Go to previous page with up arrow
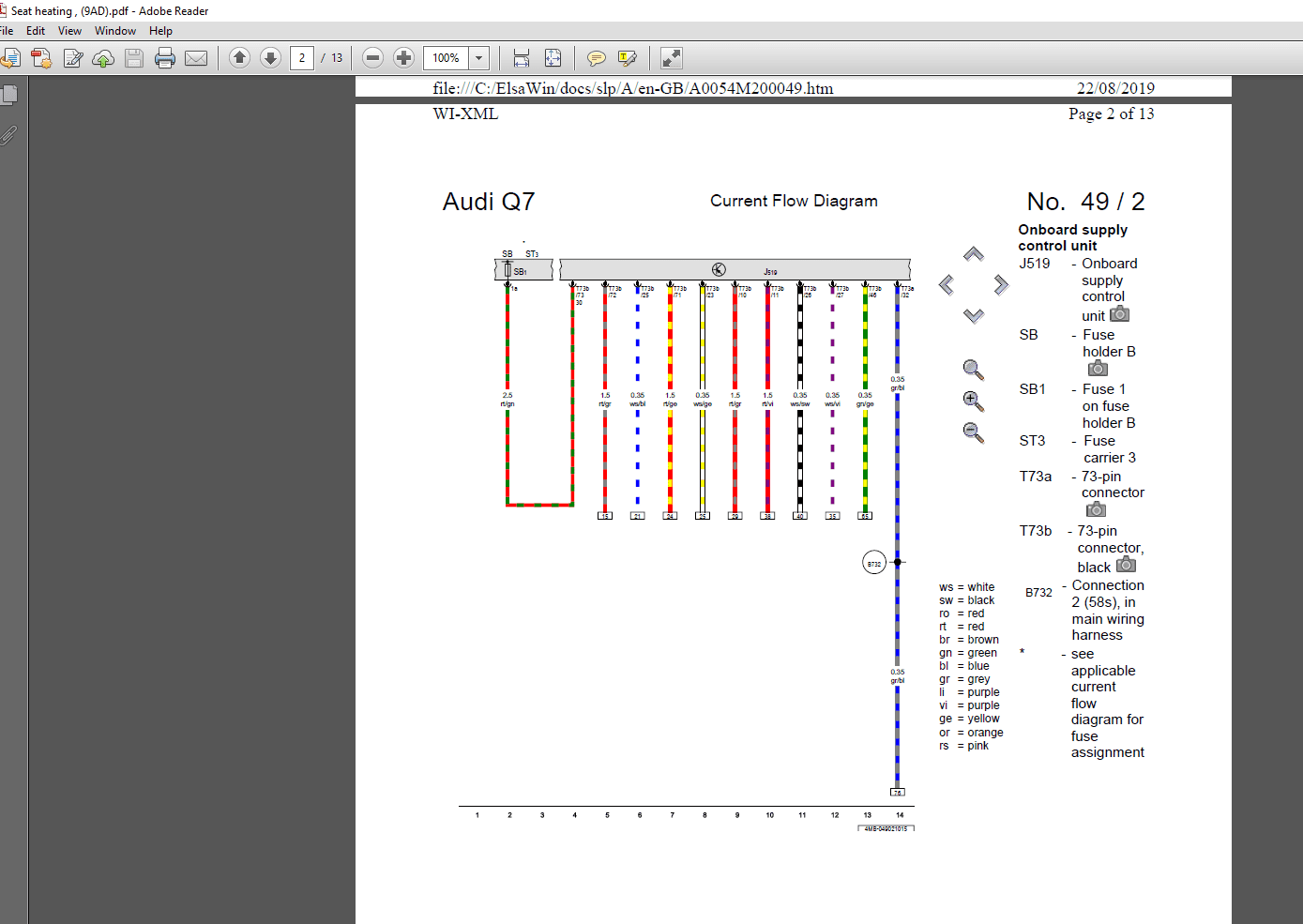Screen dimensions: 1303x924 (239, 58)
